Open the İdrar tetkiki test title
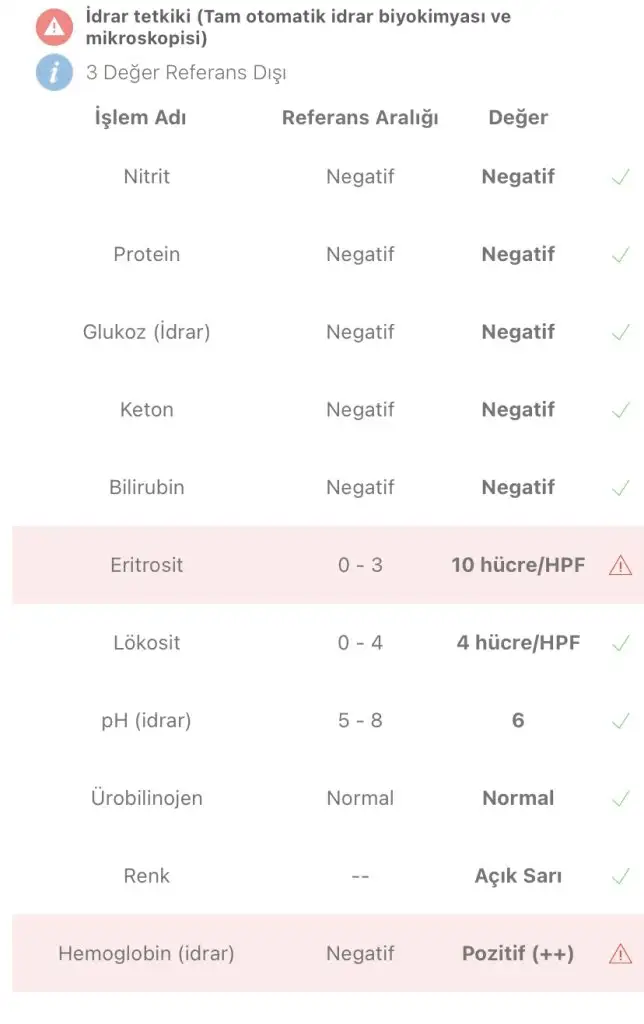 pos(298,27)
